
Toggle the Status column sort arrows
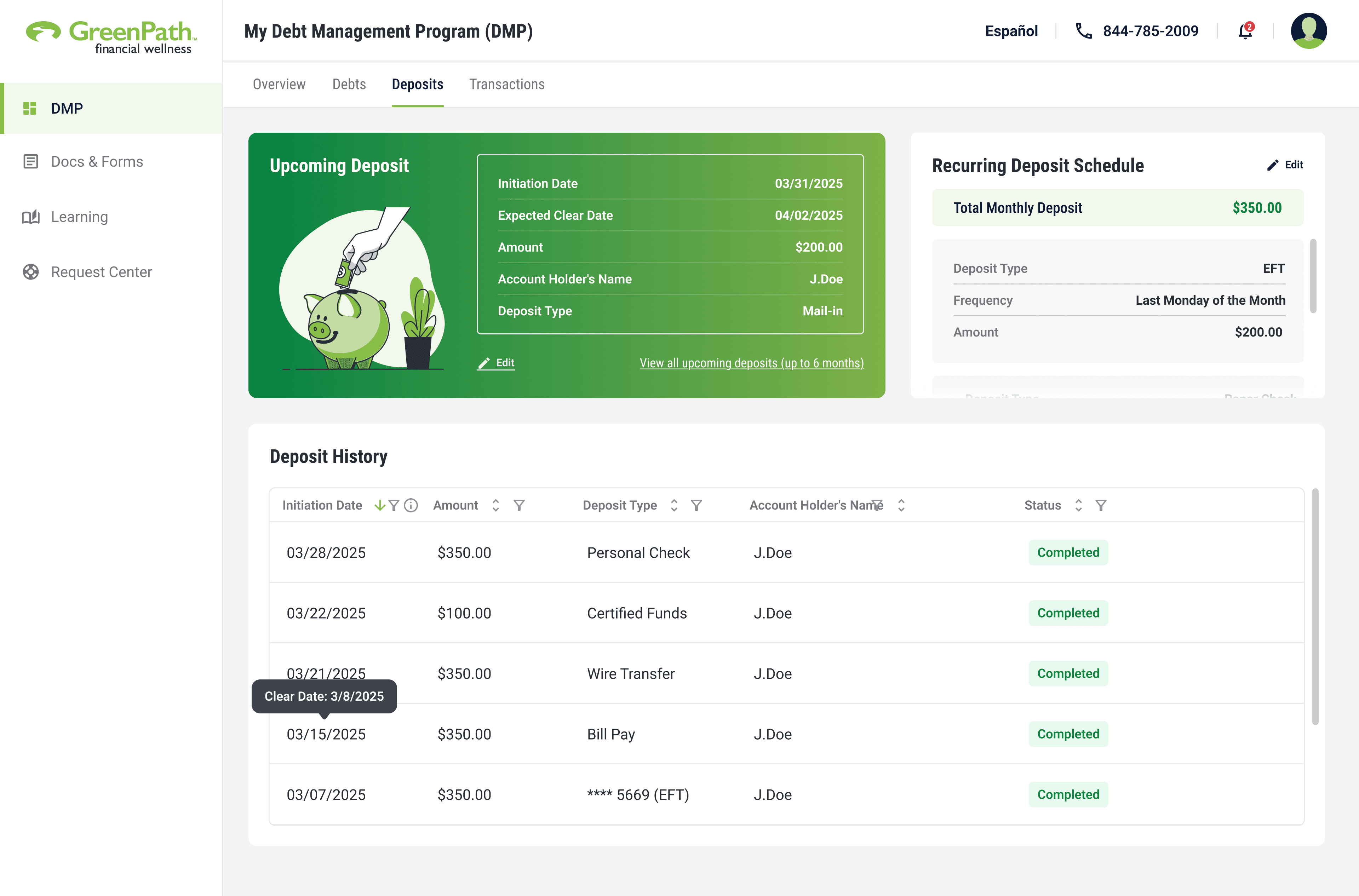pos(1078,505)
